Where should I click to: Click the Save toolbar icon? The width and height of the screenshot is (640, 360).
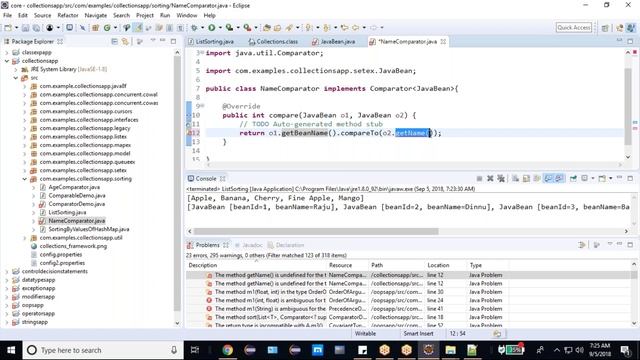click(25, 28)
